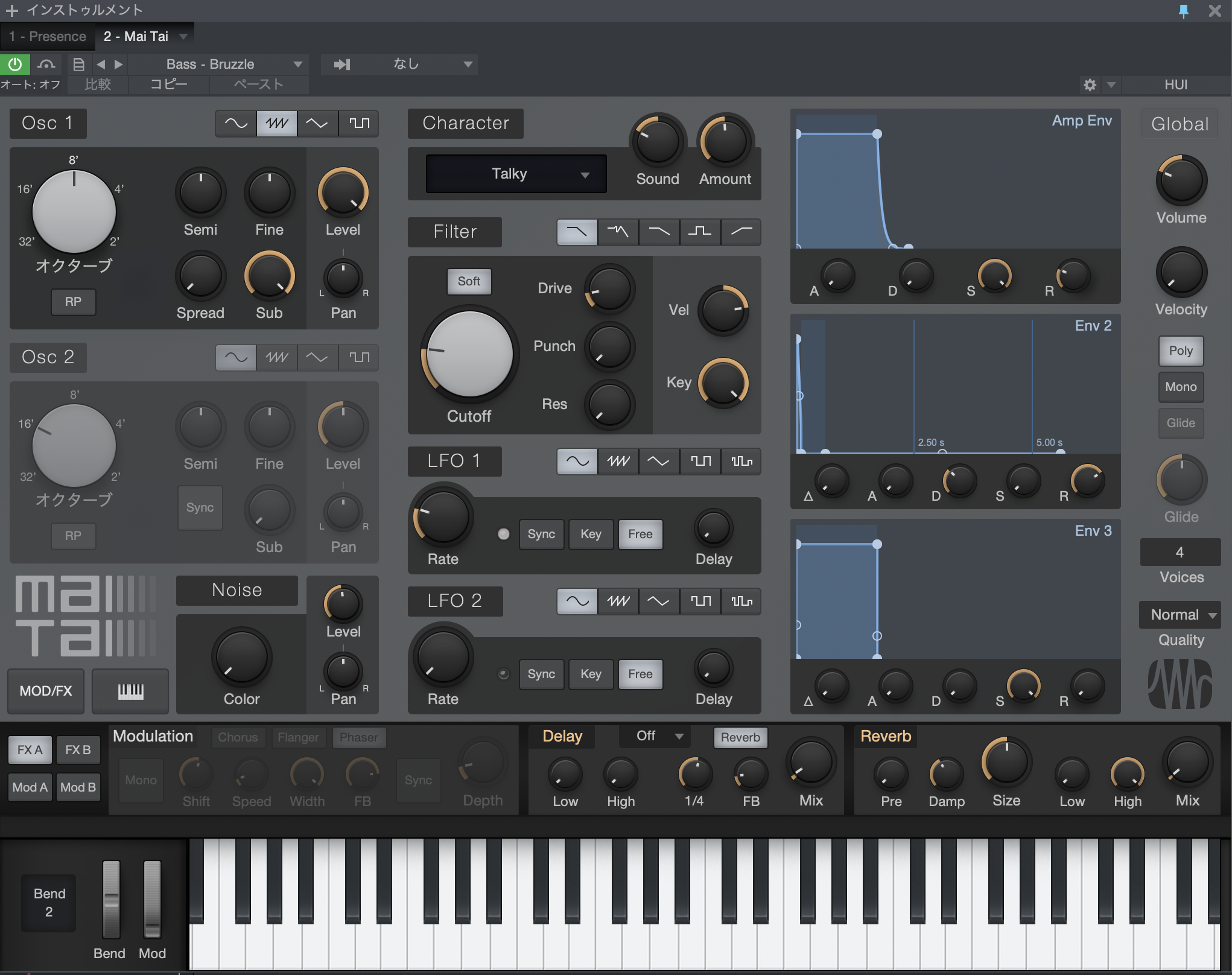This screenshot has width=1232, height=975.
Task: Click the Mod wheel slider
Action: 152,899
